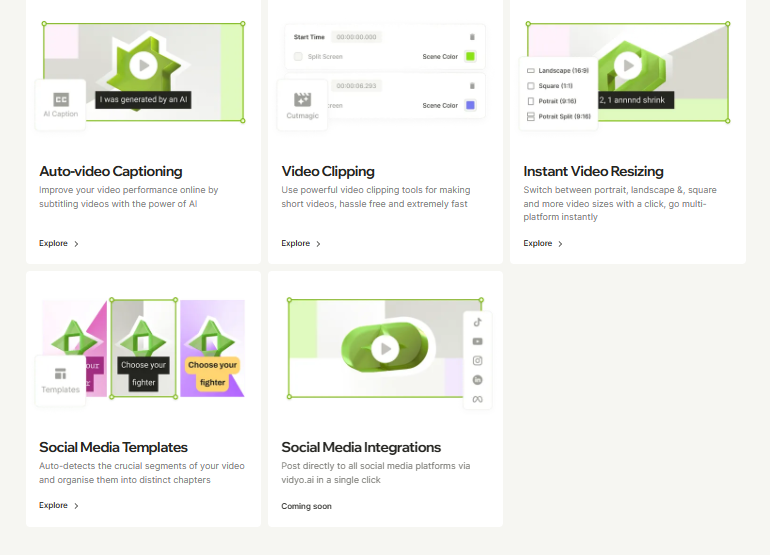
Task: Pick the green Scene Color swatch
Action: point(470,57)
